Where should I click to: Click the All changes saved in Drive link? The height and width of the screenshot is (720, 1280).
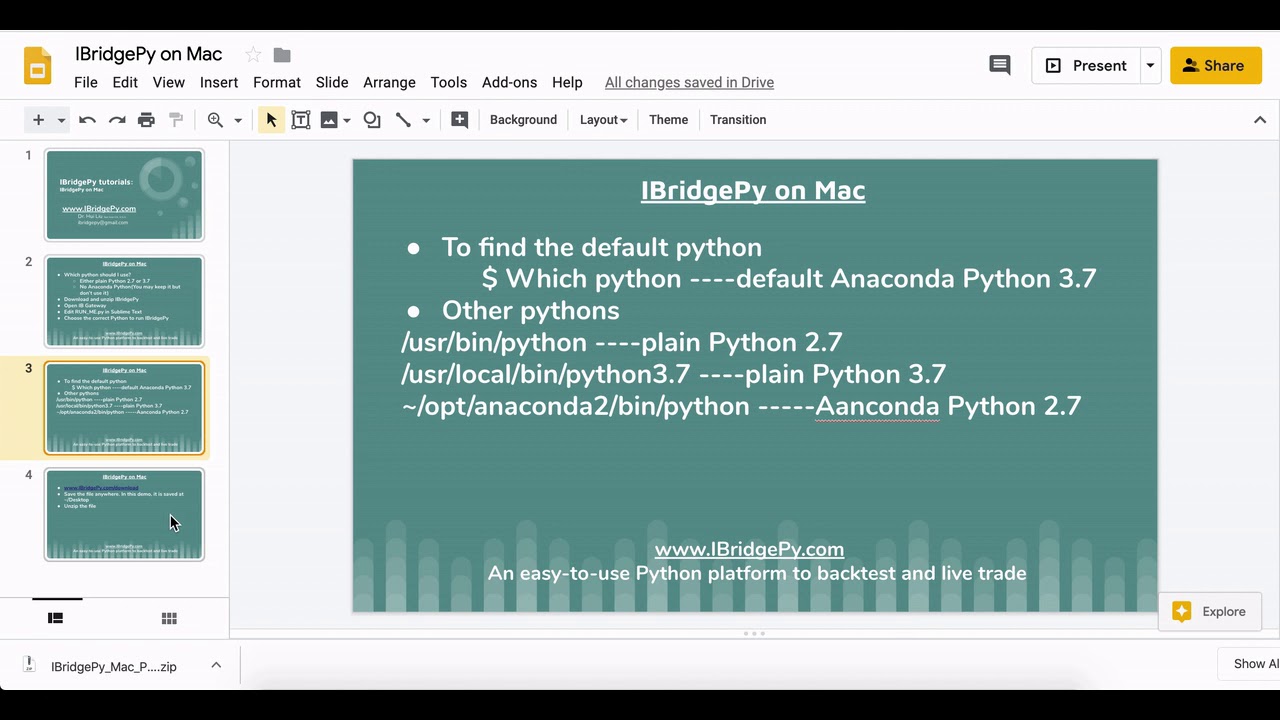pos(689,83)
